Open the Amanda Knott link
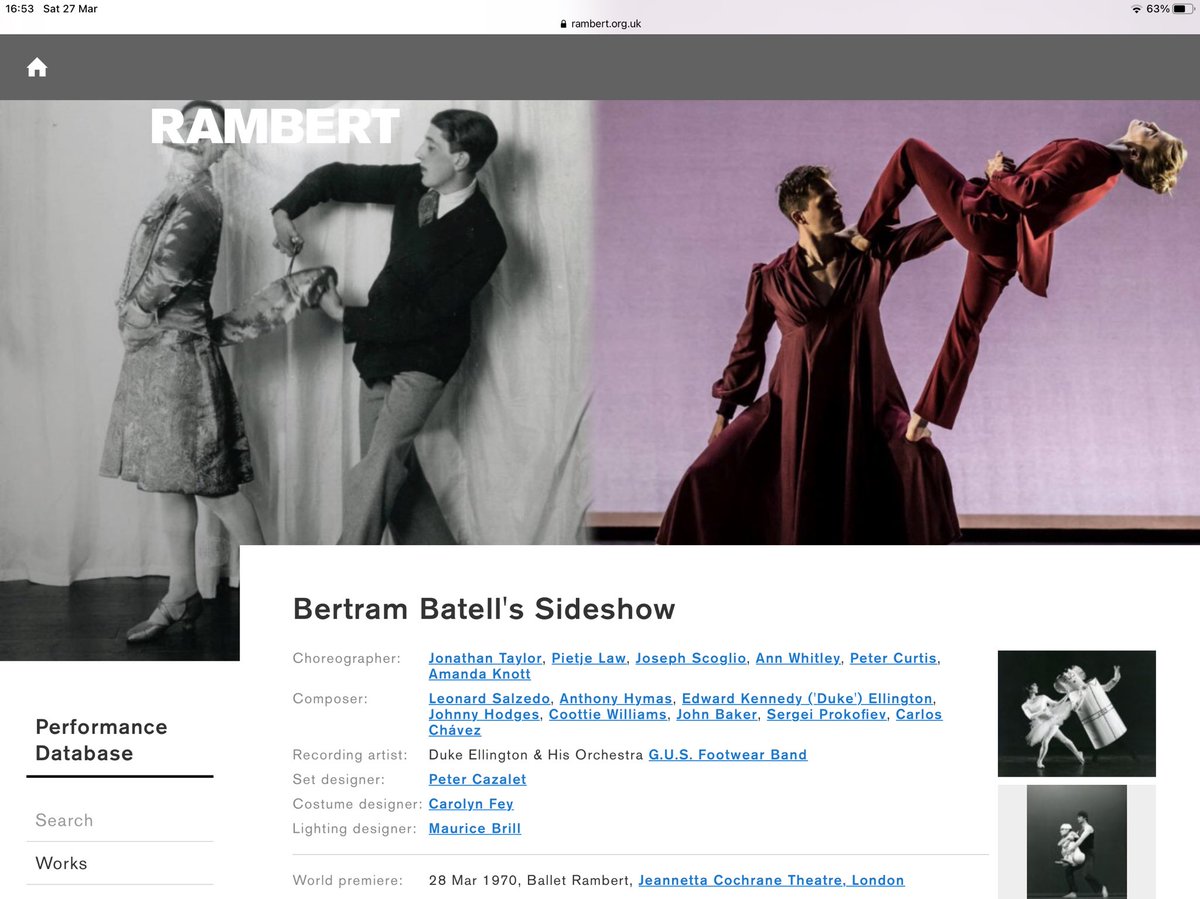This screenshot has height=899, width=1200. 480,674
